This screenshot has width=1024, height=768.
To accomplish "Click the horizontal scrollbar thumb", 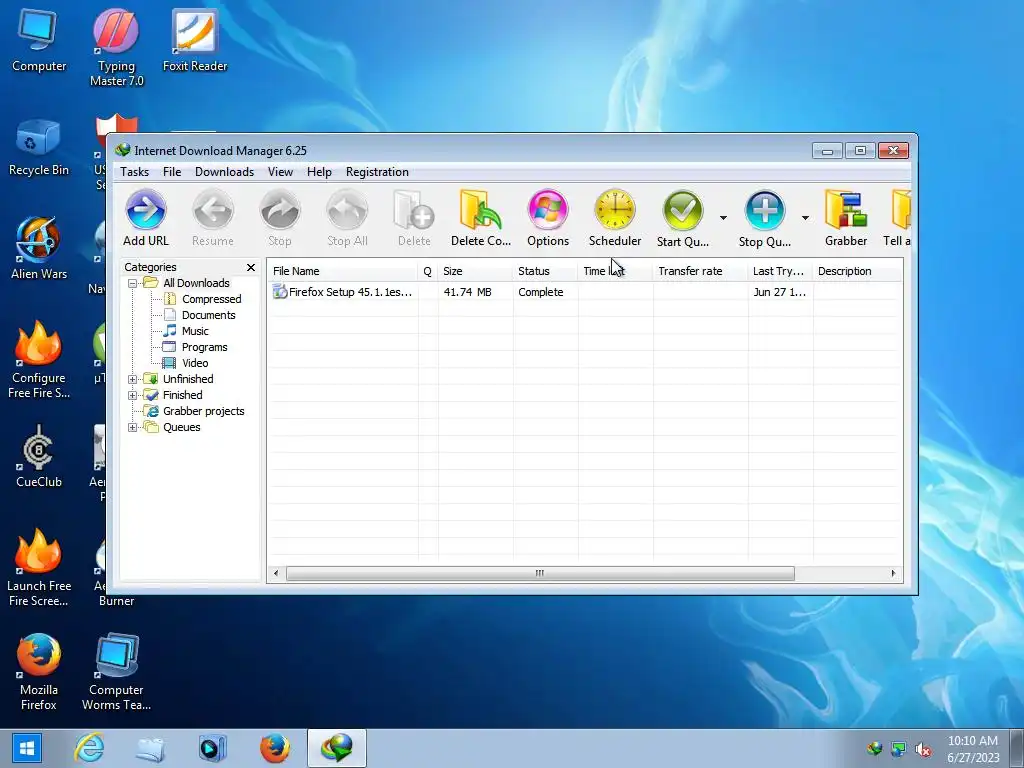I will point(540,573).
